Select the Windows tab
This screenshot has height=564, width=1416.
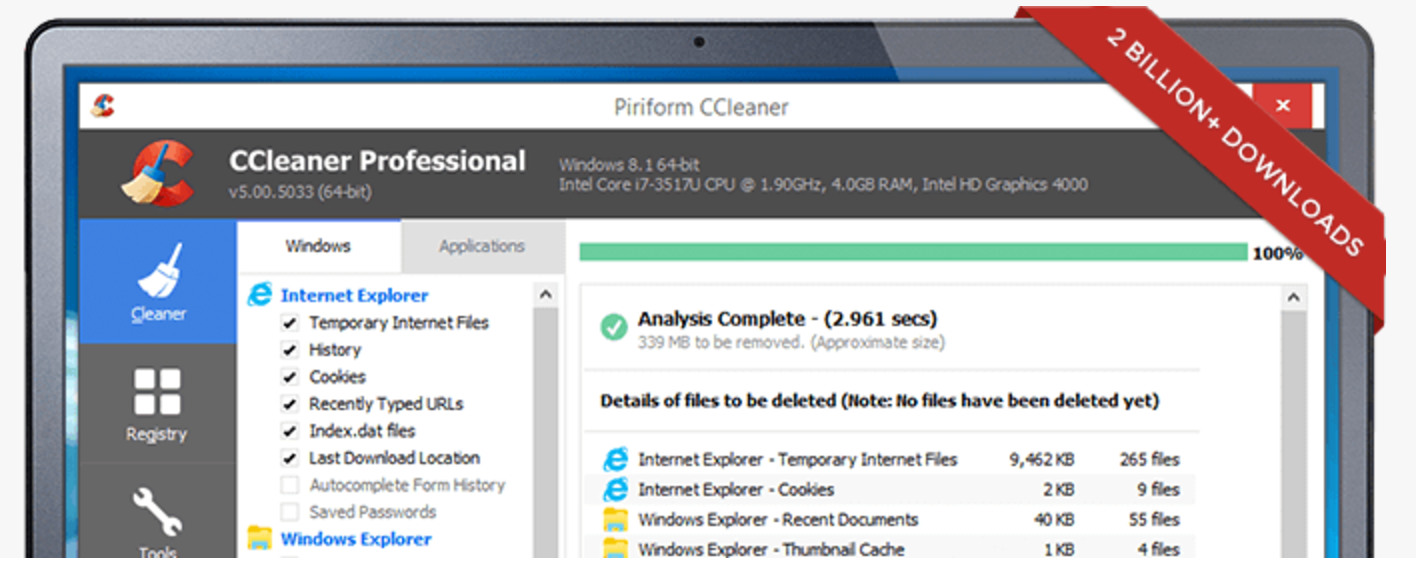click(x=318, y=246)
